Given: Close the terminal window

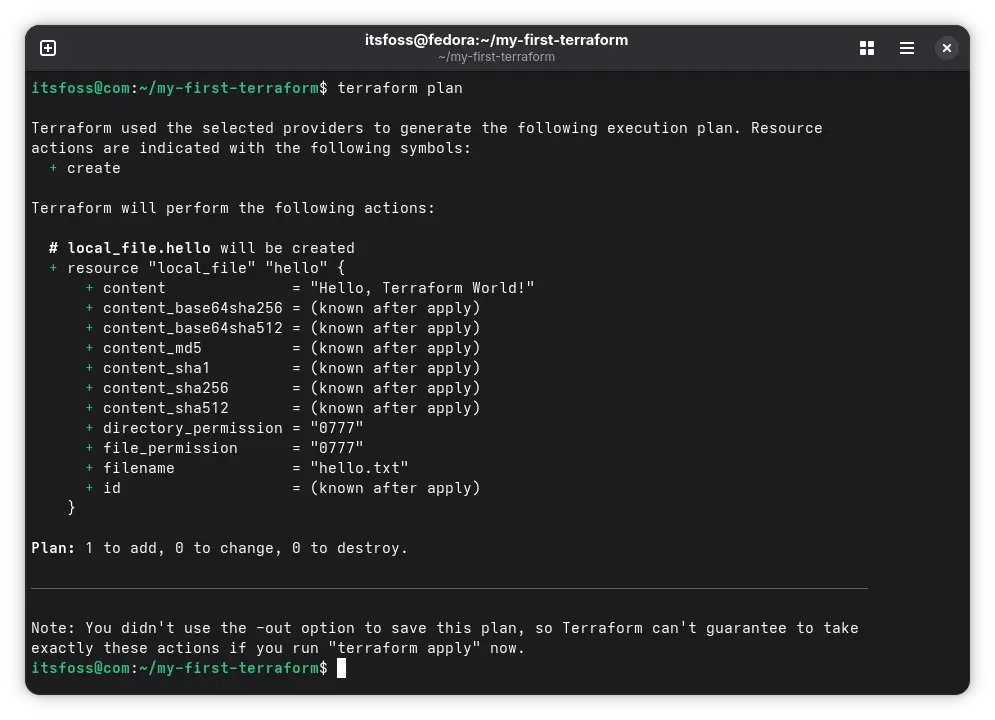Looking at the screenshot, I should (x=946, y=47).
